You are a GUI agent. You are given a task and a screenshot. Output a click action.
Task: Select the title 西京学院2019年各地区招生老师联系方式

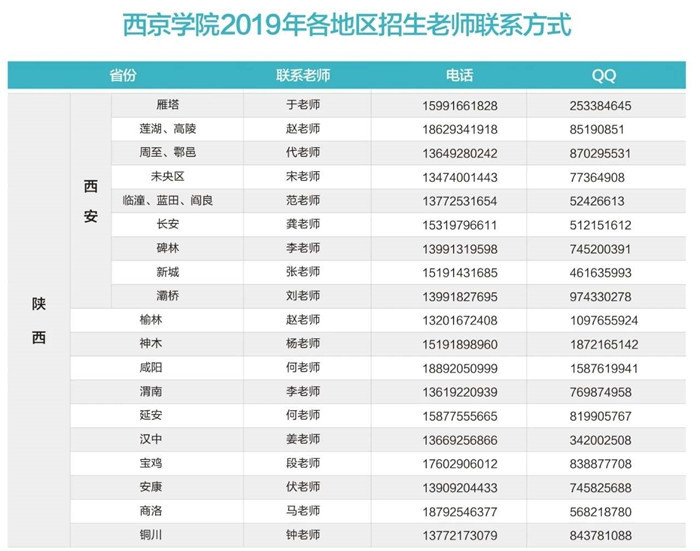348,25
